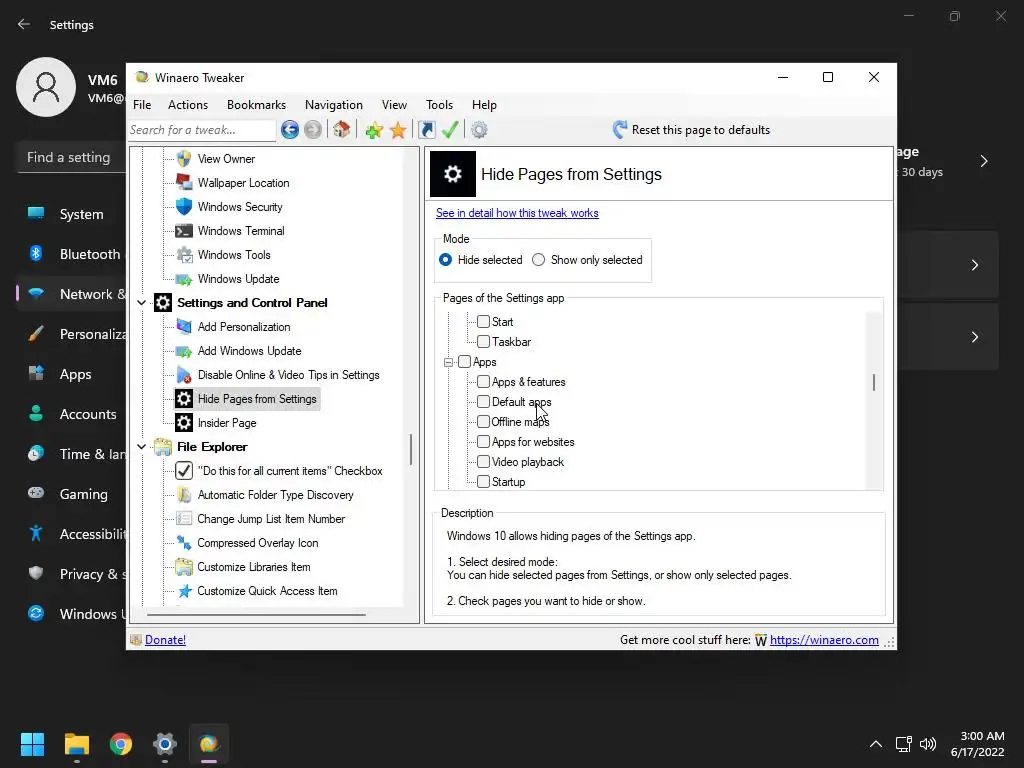Open the Actions menu

187,104
